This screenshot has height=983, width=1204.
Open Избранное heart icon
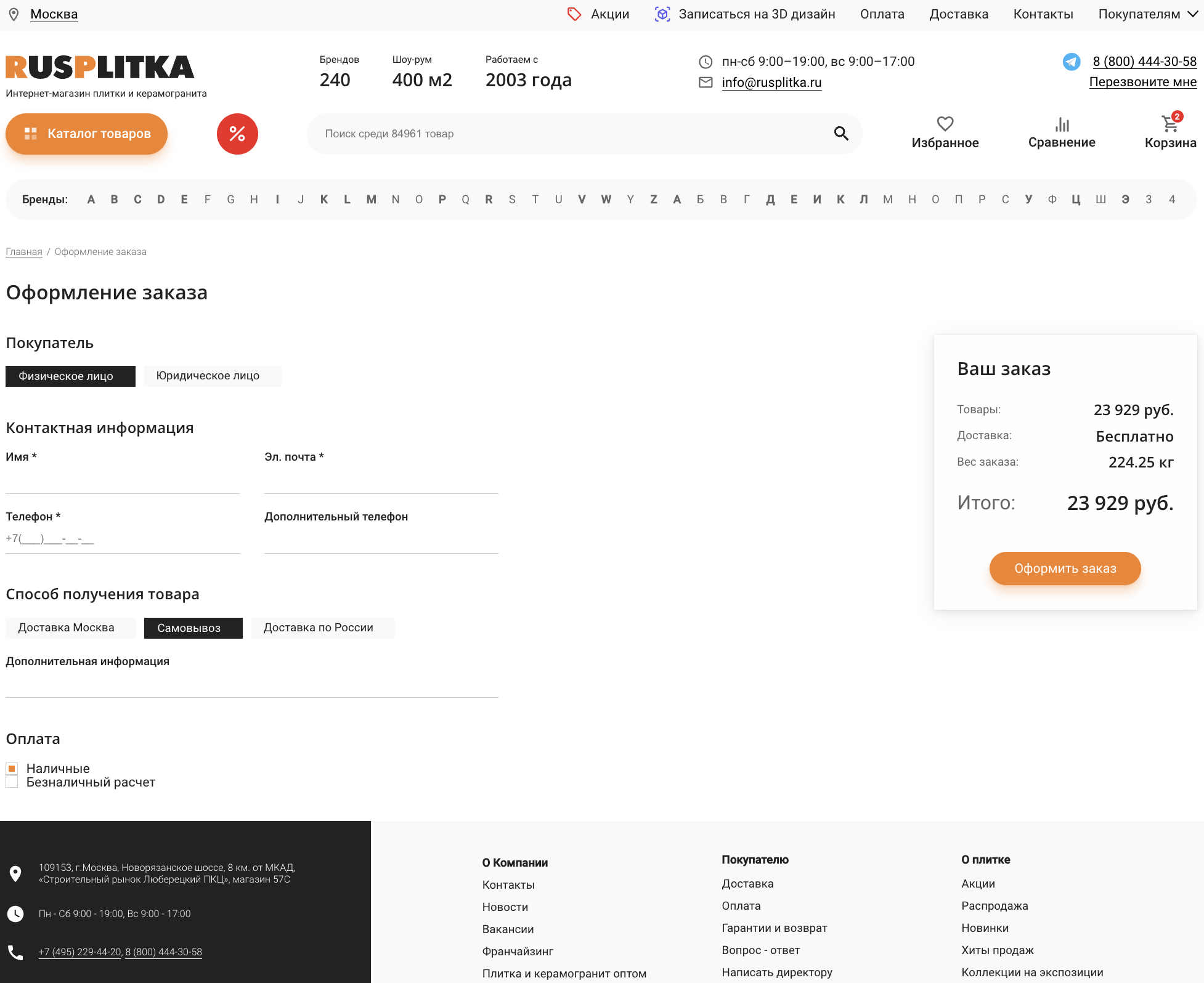945,124
